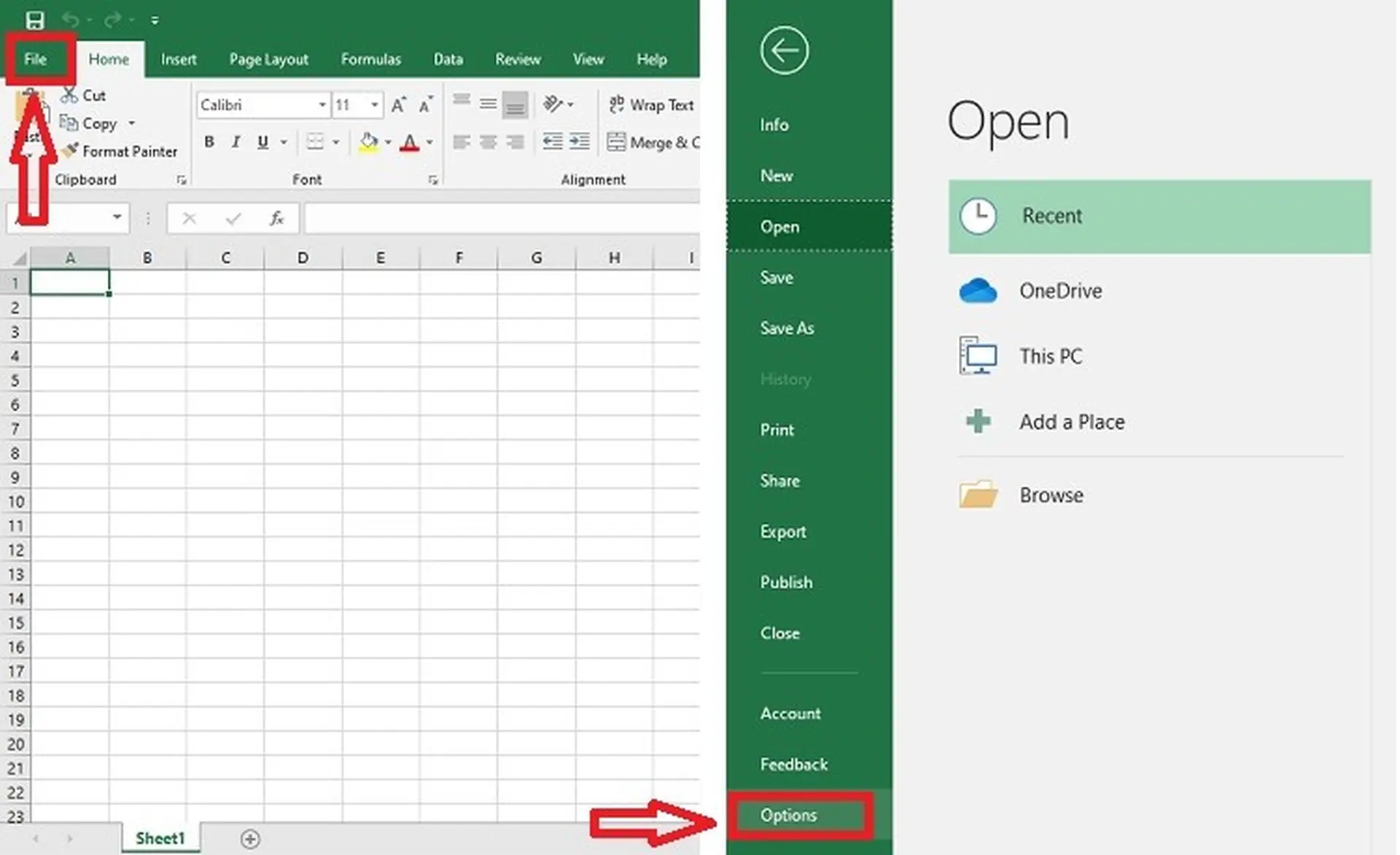Toggle bold formatting
Screen dimensions: 1400x855
[x=209, y=142]
